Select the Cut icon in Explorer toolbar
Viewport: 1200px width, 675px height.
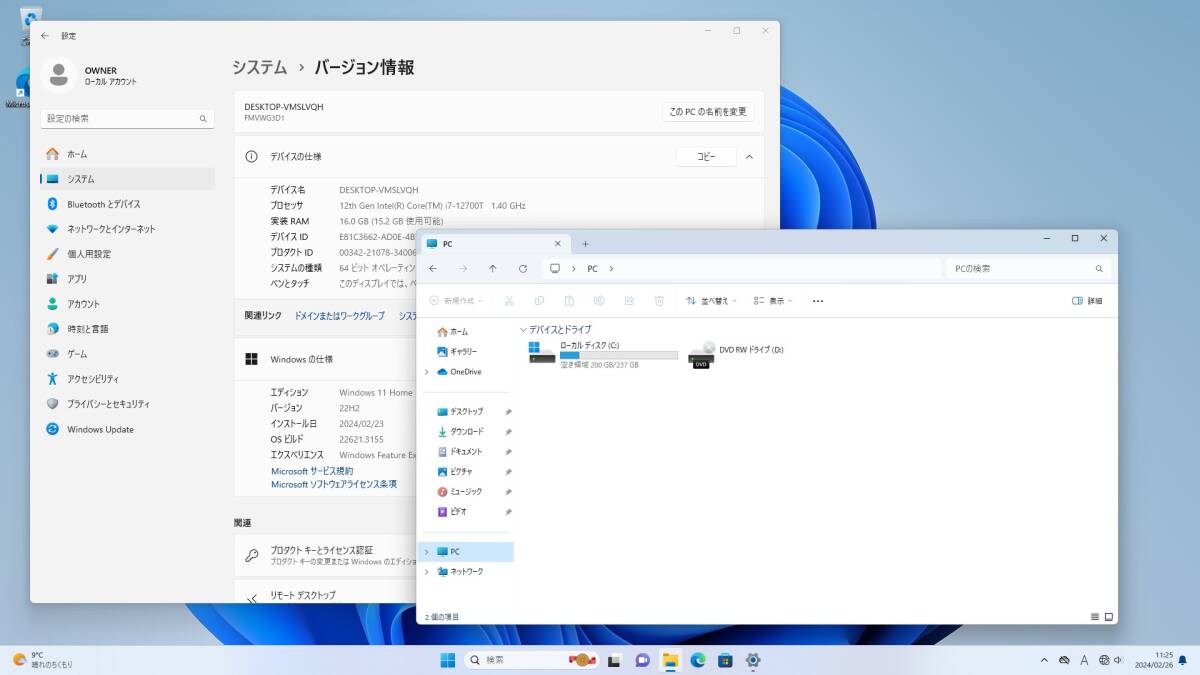tap(508, 301)
